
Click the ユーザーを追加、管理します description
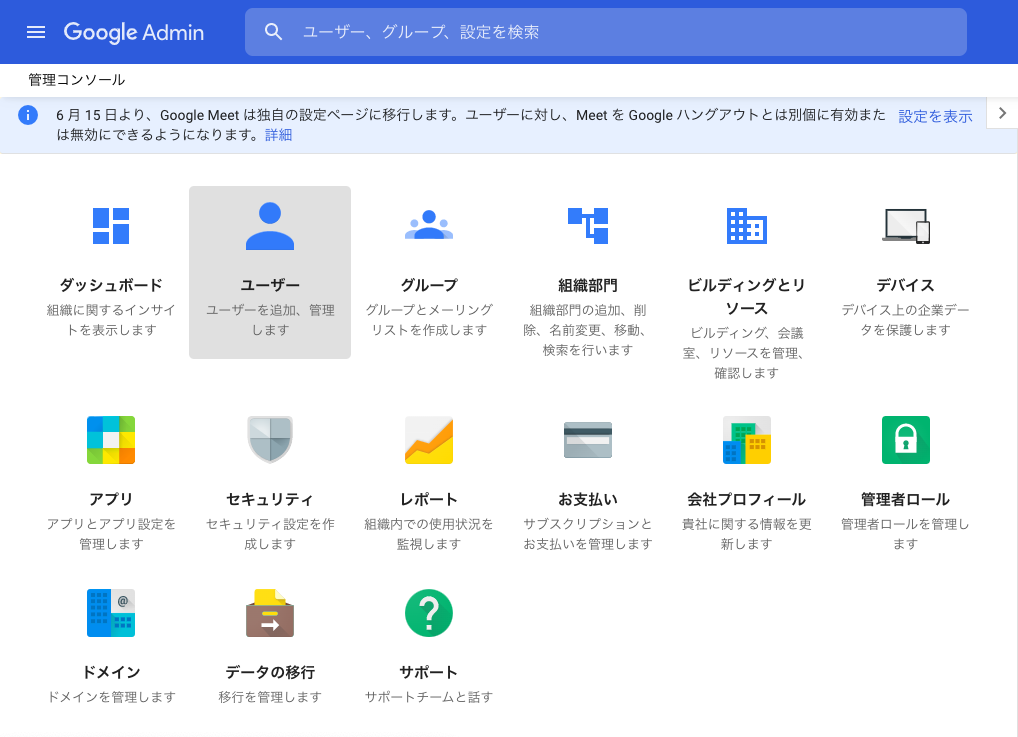[x=270, y=320]
